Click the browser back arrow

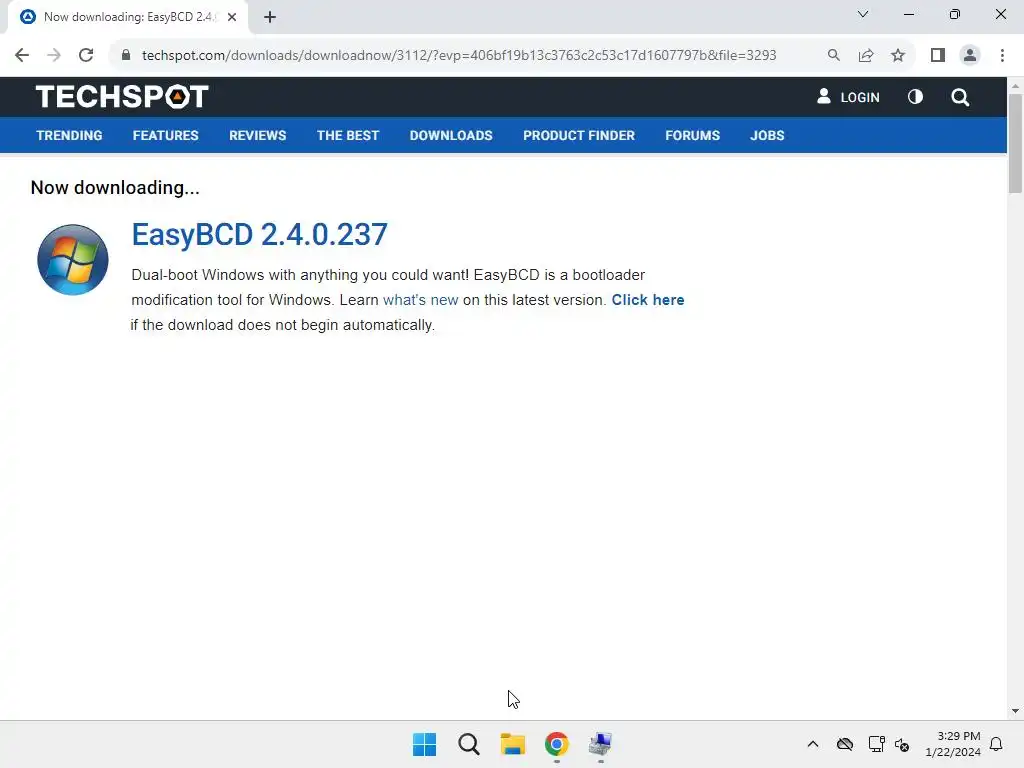22,56
